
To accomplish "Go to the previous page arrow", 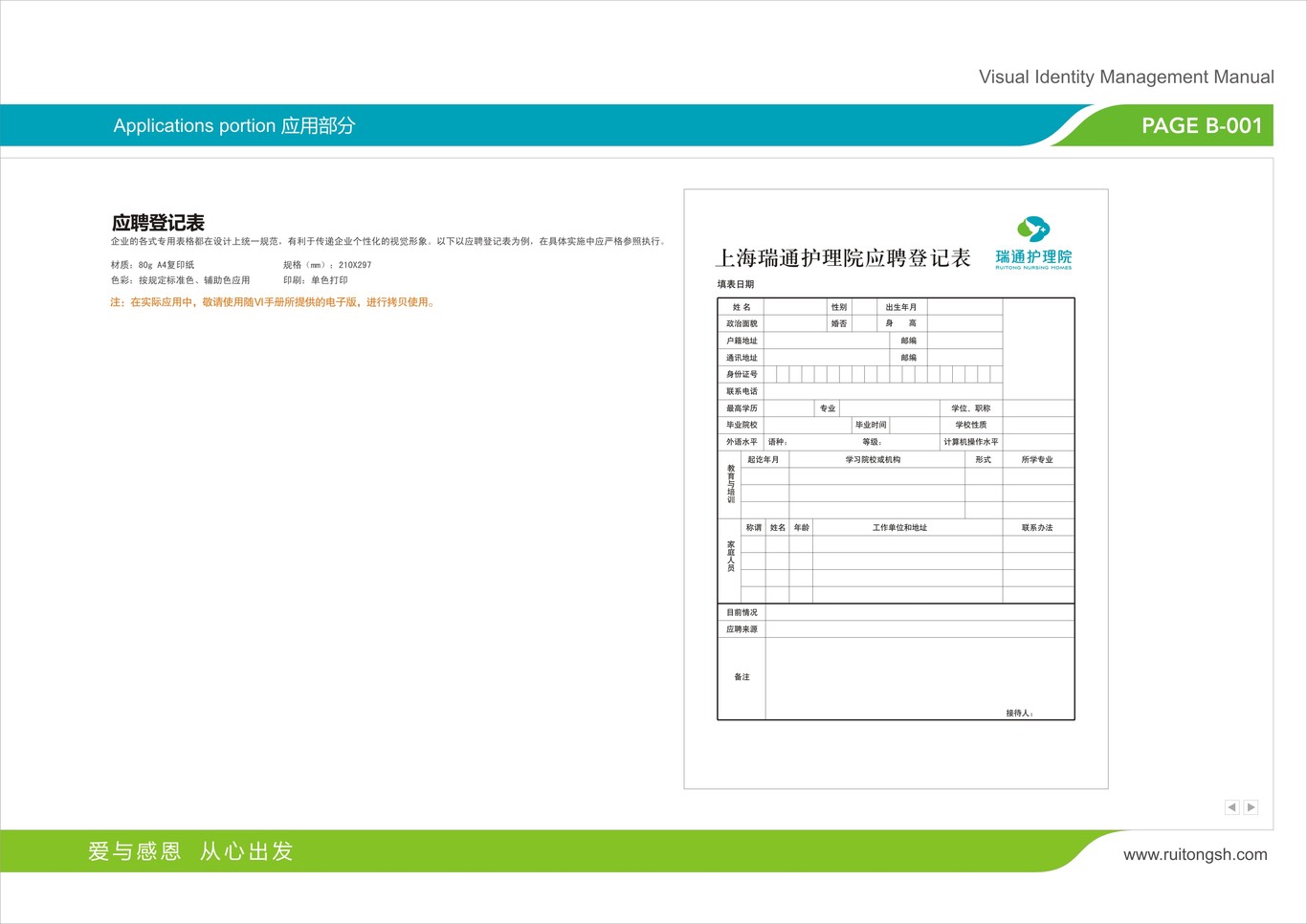I will [1232, 807].
